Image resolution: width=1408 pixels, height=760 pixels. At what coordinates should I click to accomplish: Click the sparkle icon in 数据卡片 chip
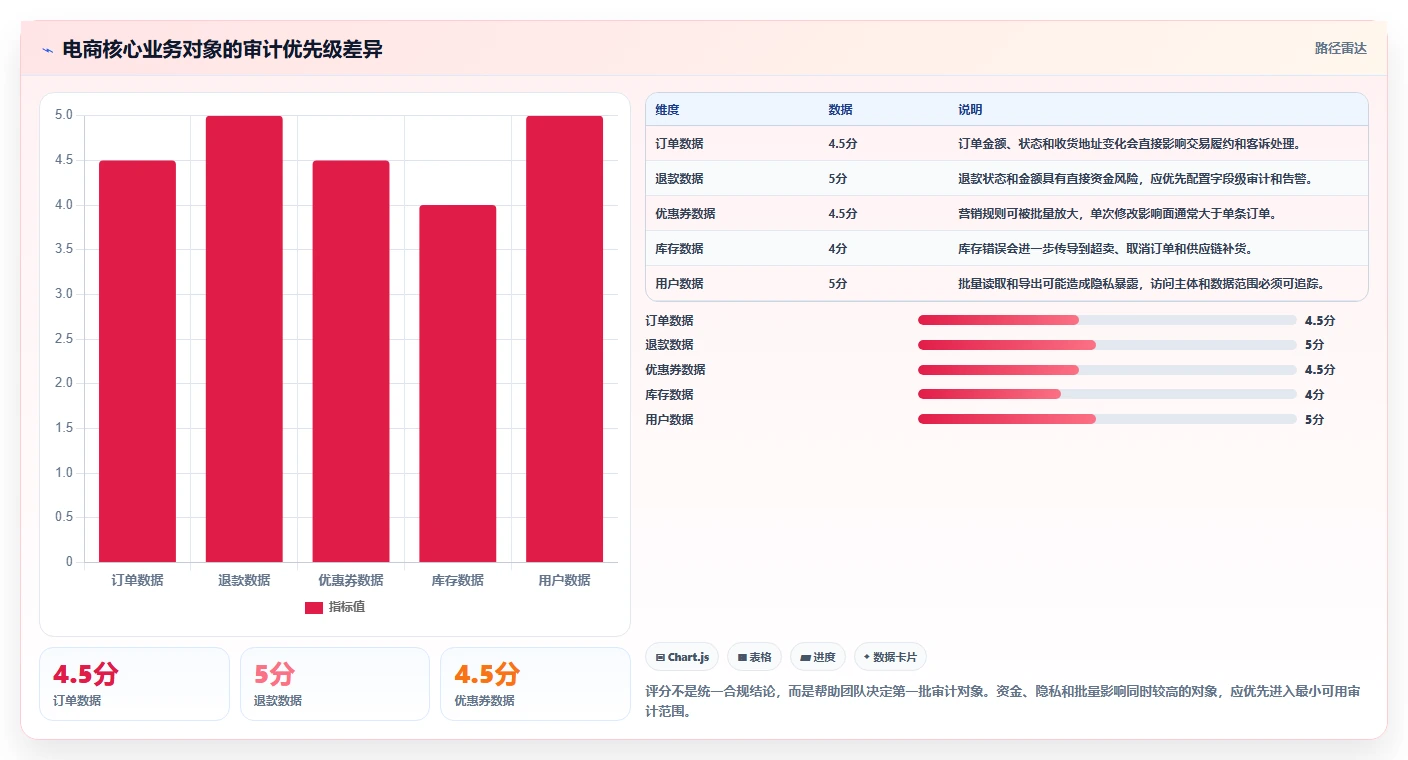coord(867,658)
